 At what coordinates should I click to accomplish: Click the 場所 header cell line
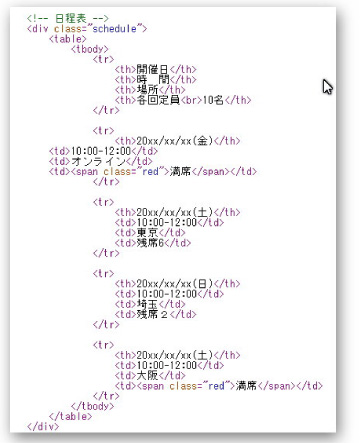pyautogui.click(x=150, y=90)
